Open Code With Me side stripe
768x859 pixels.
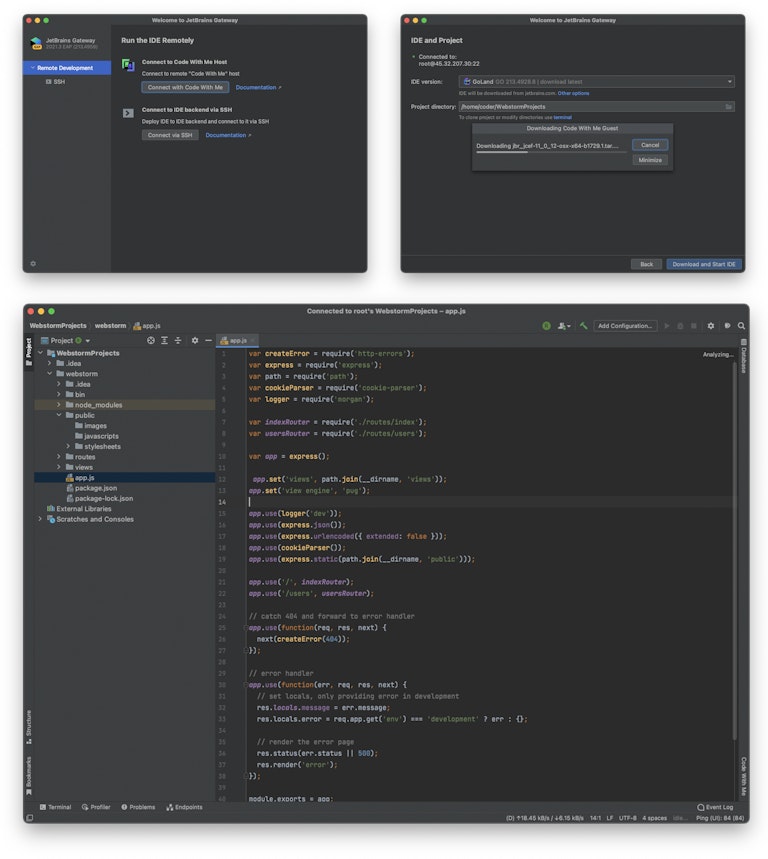743,776
